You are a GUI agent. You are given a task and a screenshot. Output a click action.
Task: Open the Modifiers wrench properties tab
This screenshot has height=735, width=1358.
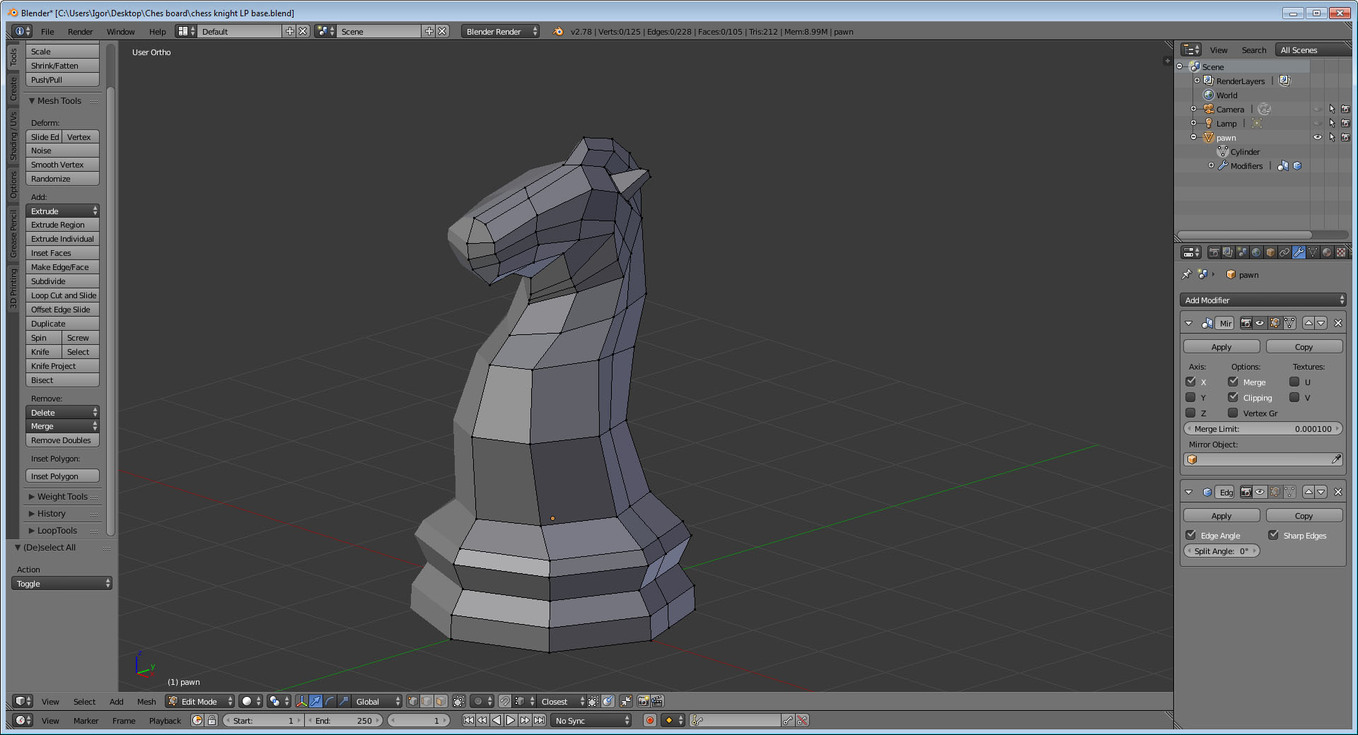(x=1299, y=253)
